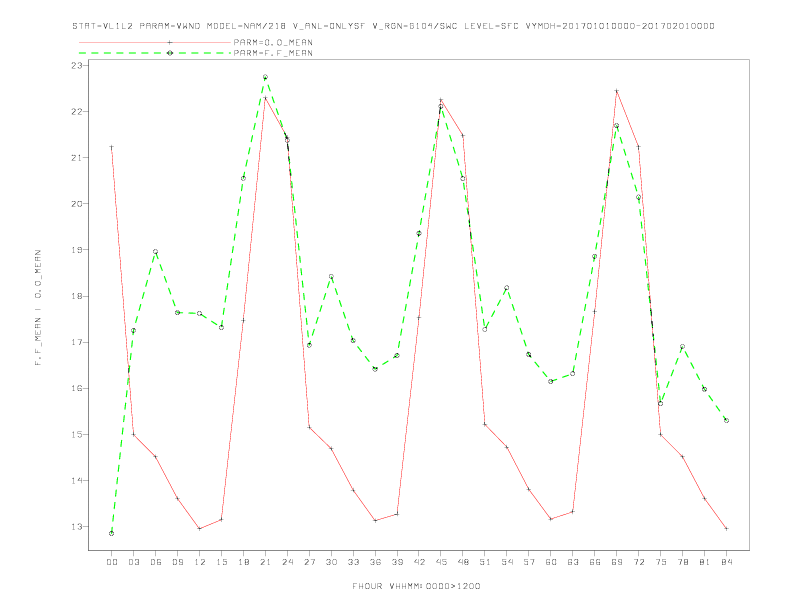Screen dimensions: 792x612
Task: Click the red plus marker at hour 36
Action: pyautogui.click(x=375, y=521)
